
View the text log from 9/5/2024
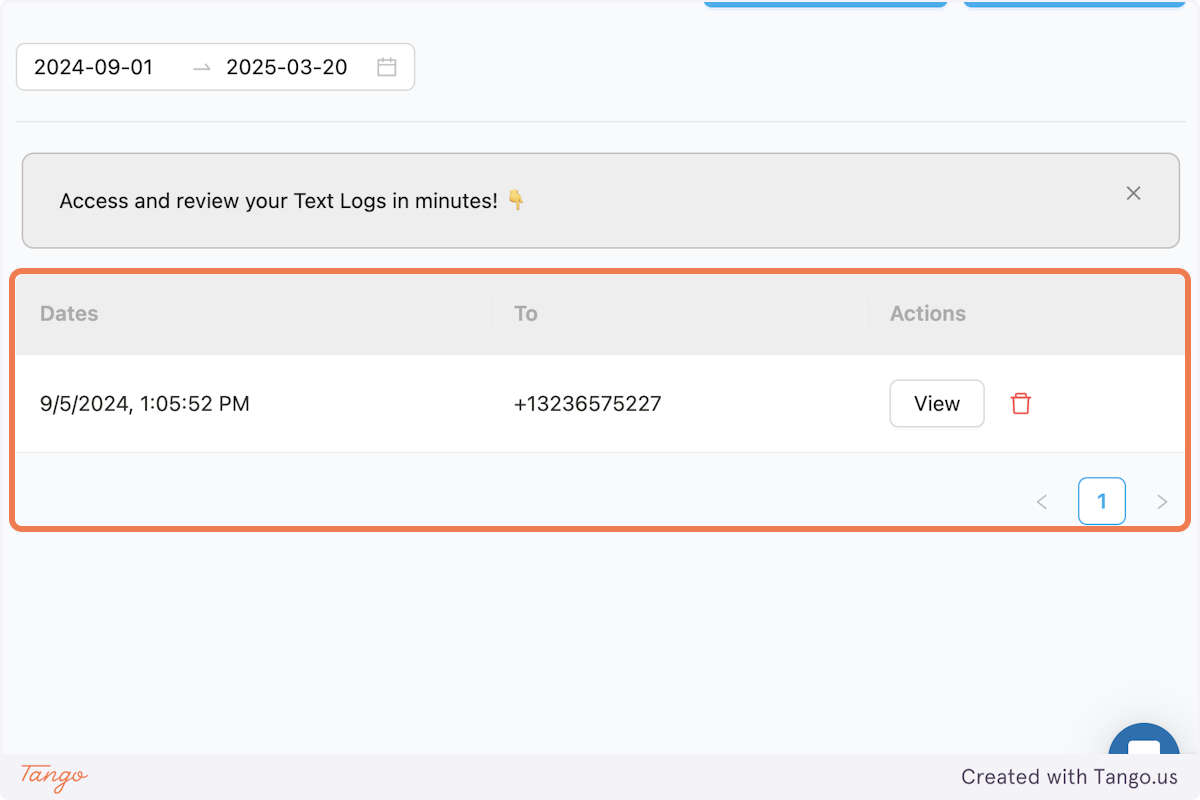click(x=936, y=403)
